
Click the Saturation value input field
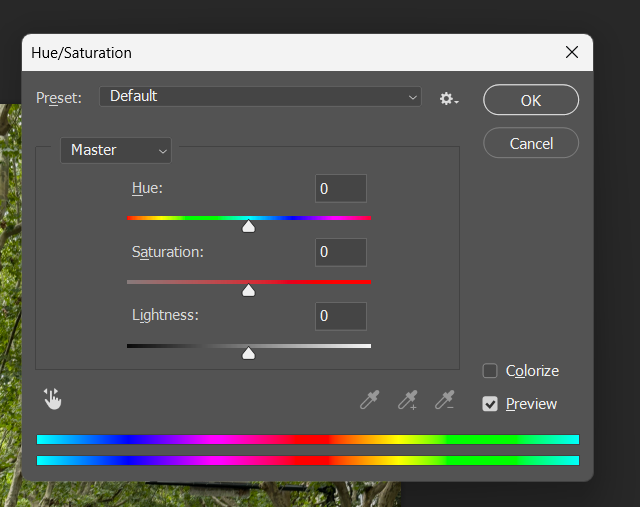pyautogui.click(x=341, y=252)
